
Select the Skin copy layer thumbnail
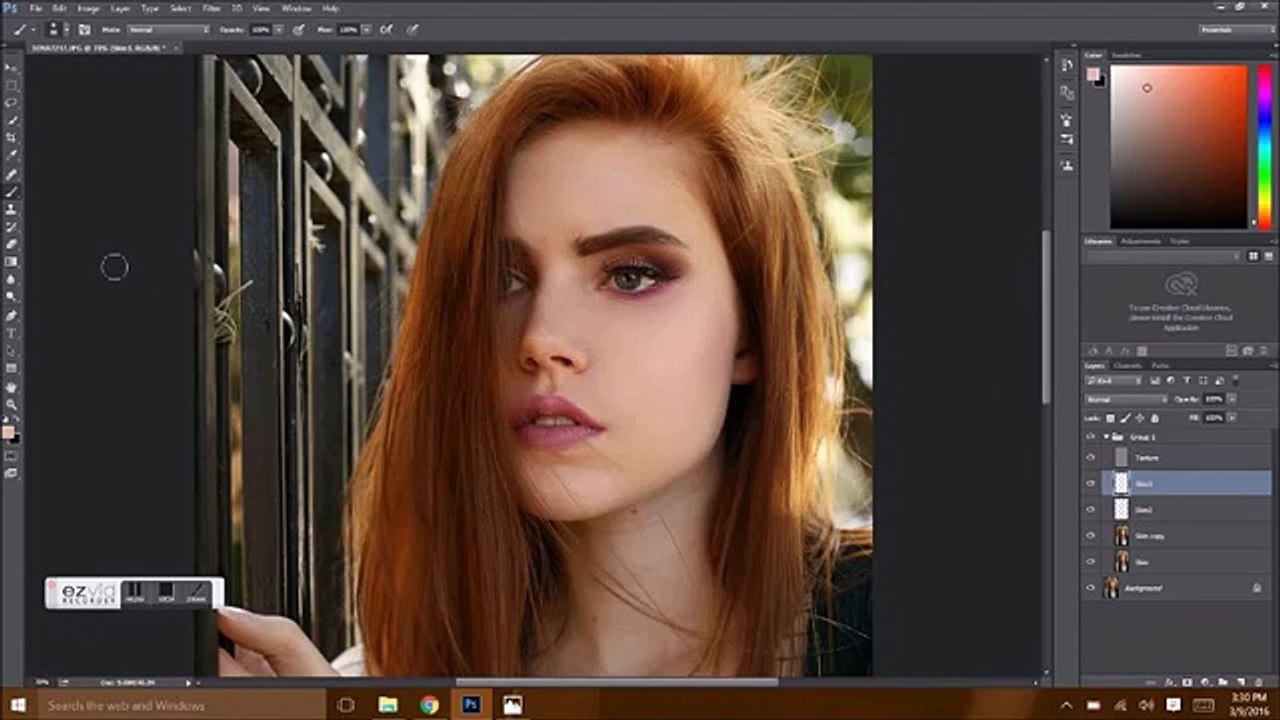coord(1122,536)
